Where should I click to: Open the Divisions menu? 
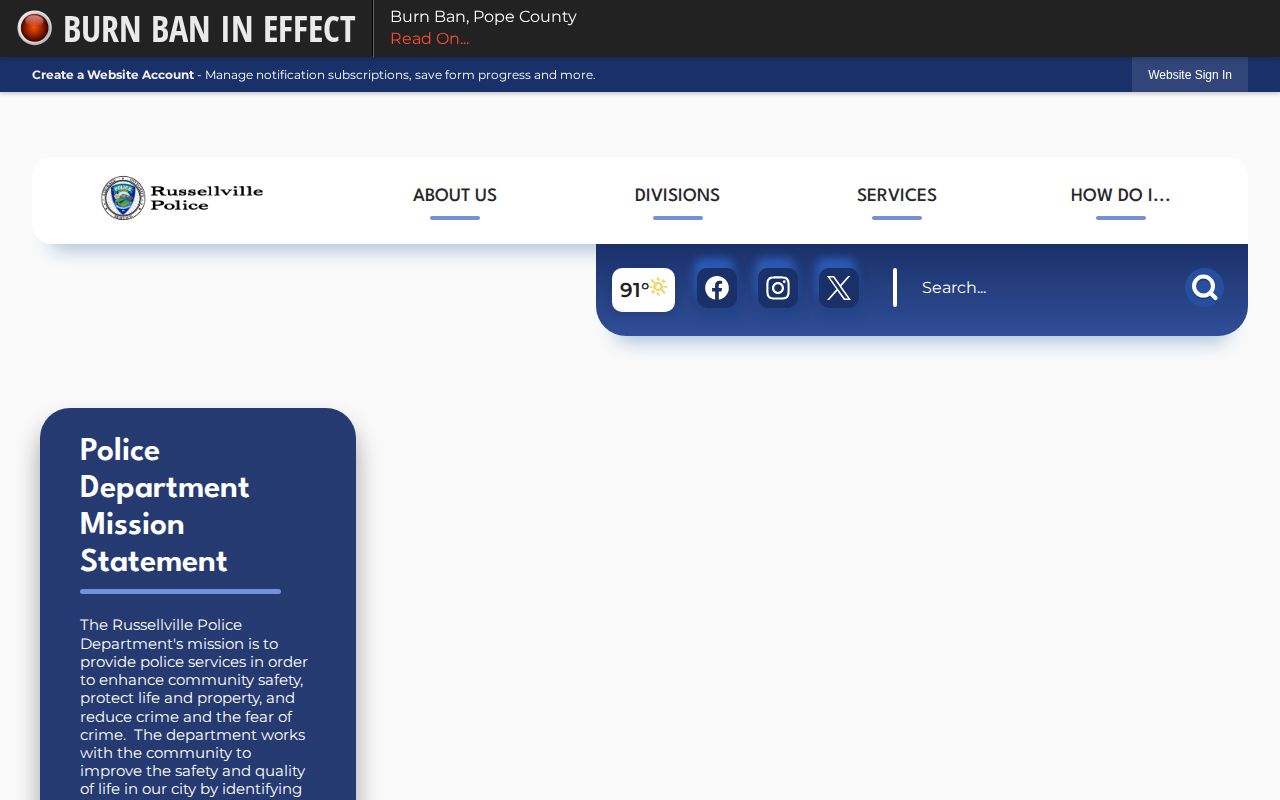click(677, 196)
